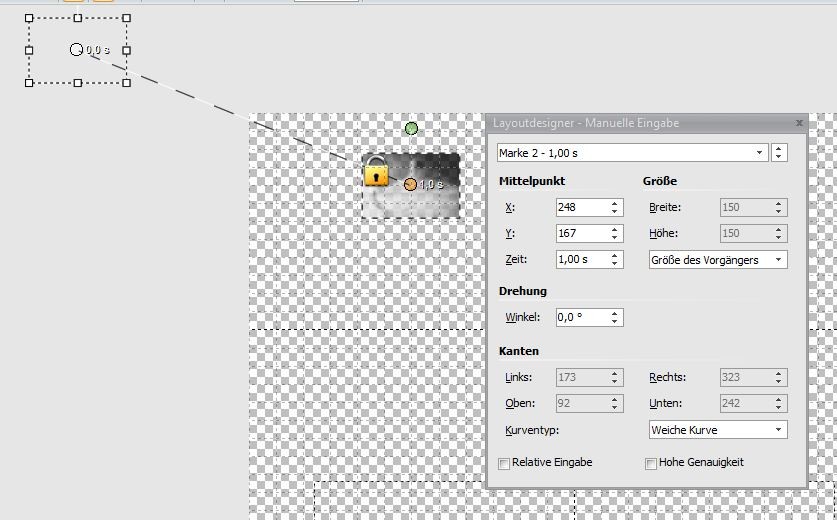
Task: Click the orange 1,0 s path marker
Action: (x=410, y=184)
